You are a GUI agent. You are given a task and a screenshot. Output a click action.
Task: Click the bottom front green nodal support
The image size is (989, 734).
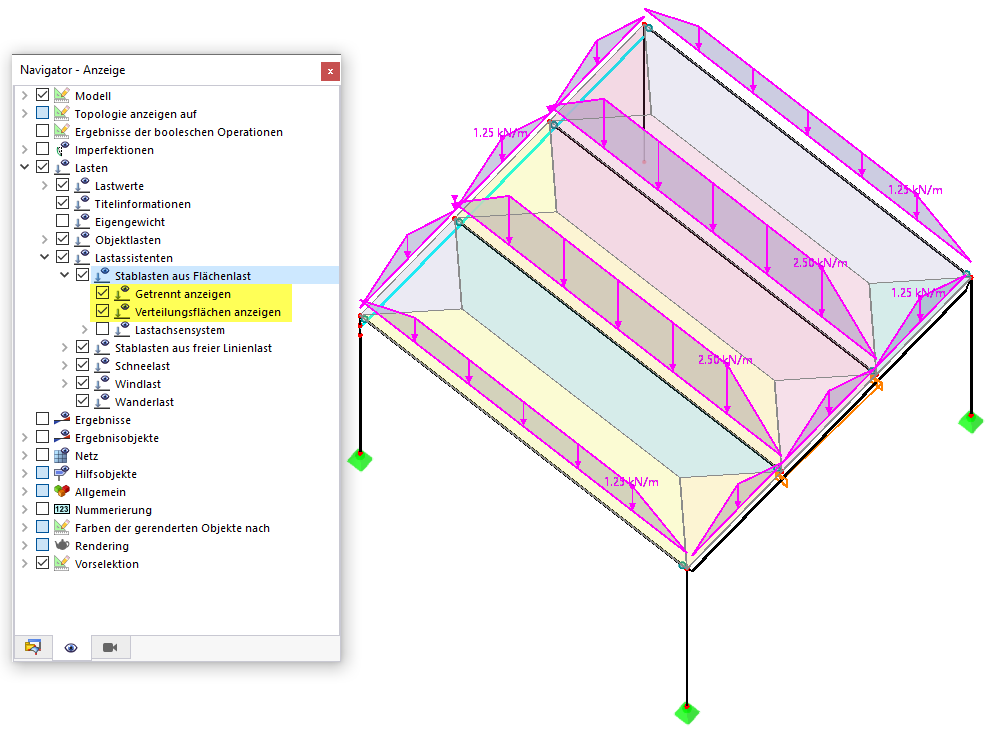click(x=687, y=713)
